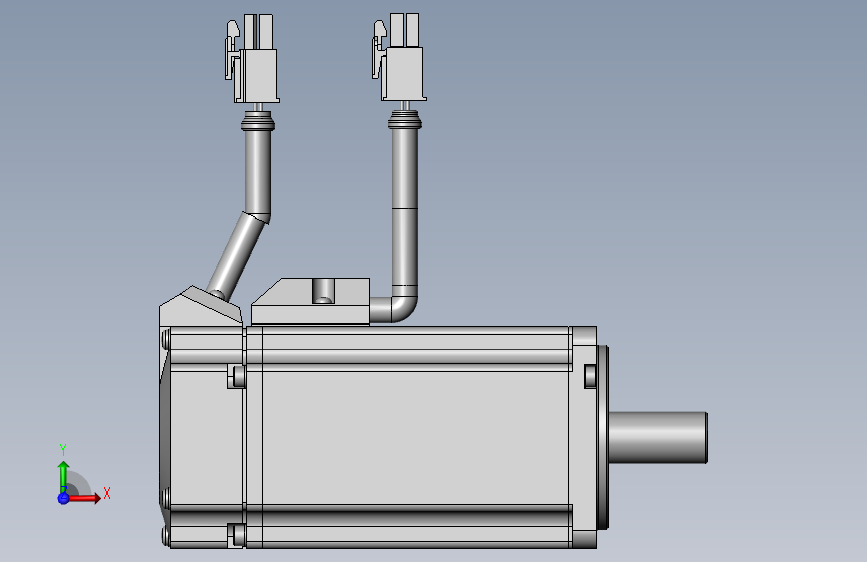The image size is (867, 562).
Task: Select the cable terminal block atop motor
Action: pyautogui.click(x=310, y=301)
